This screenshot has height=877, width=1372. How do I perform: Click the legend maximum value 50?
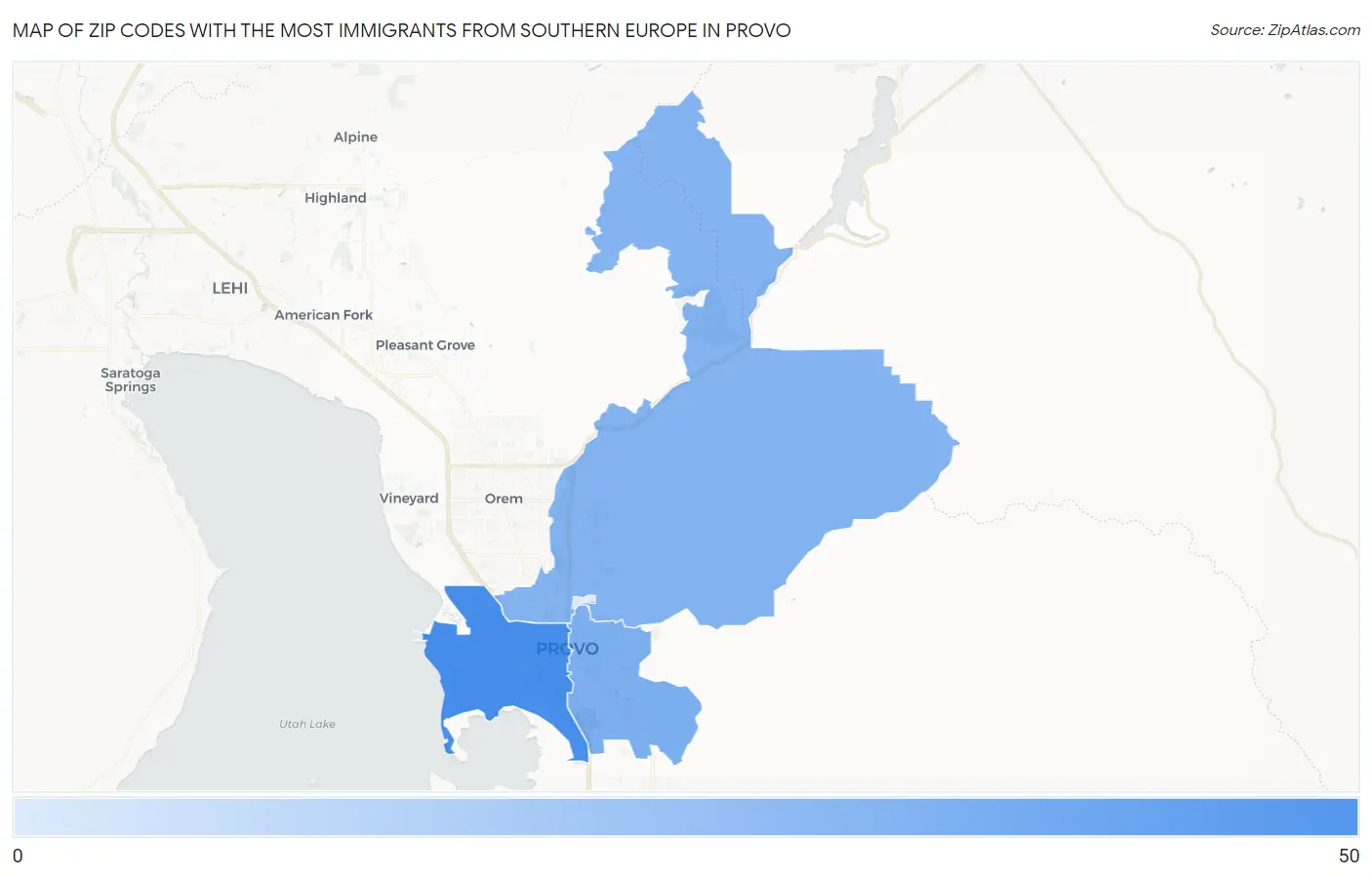(1349, 856)
